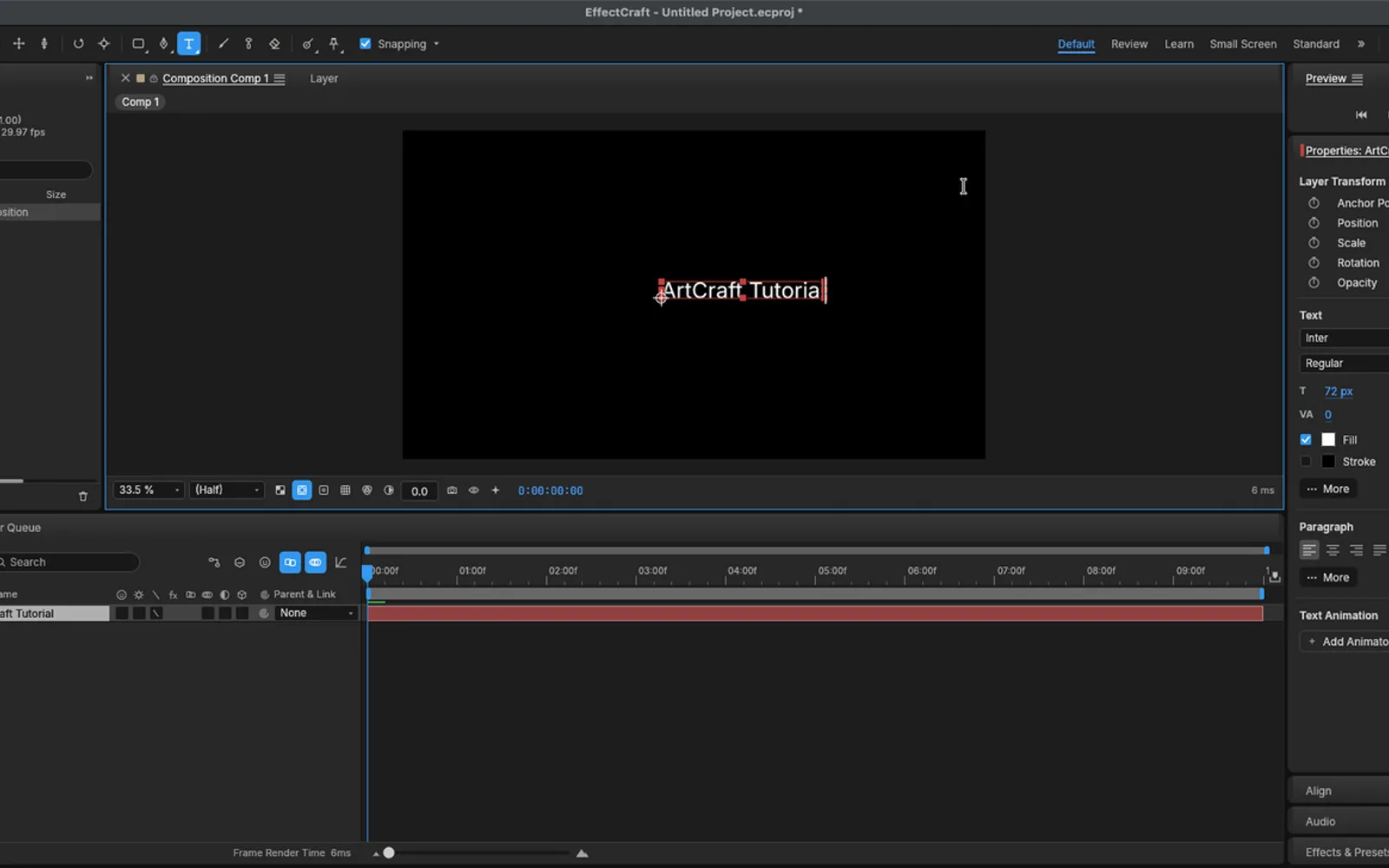The width and height of the screenshot is (1389, 868).
Task: Click the Scale stopwatch icon
Action: coord(1314,243)
